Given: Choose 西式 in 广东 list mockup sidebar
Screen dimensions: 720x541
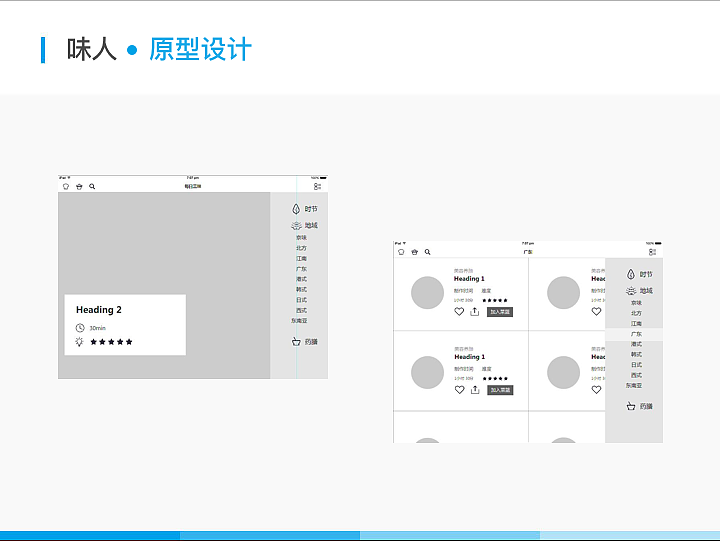Looking at the screenshot, I should click(636, 375).
